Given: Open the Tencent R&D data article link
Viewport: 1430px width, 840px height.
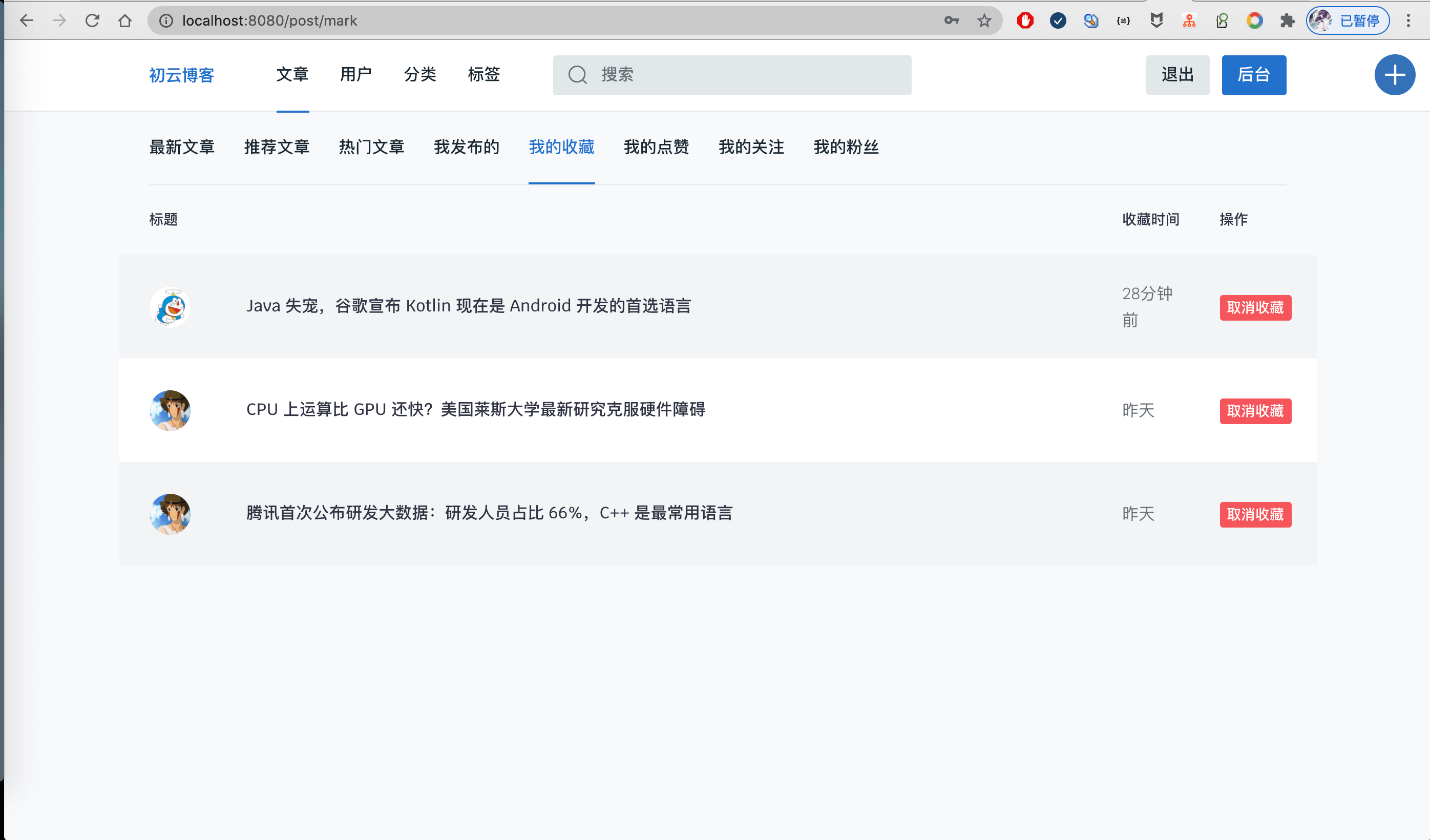Looking at the screenshot, I should click(x=489, y=513).
